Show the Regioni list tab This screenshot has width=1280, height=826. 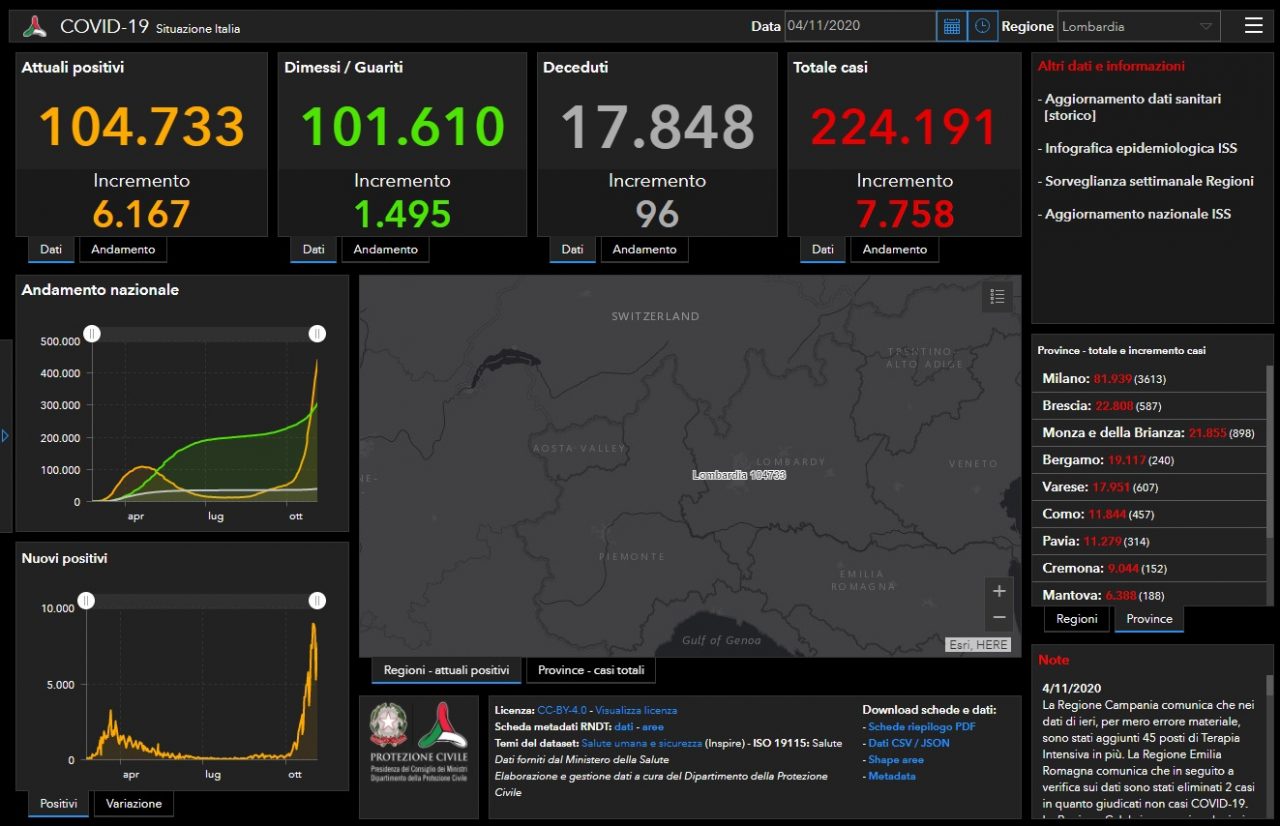[1076, 619]
